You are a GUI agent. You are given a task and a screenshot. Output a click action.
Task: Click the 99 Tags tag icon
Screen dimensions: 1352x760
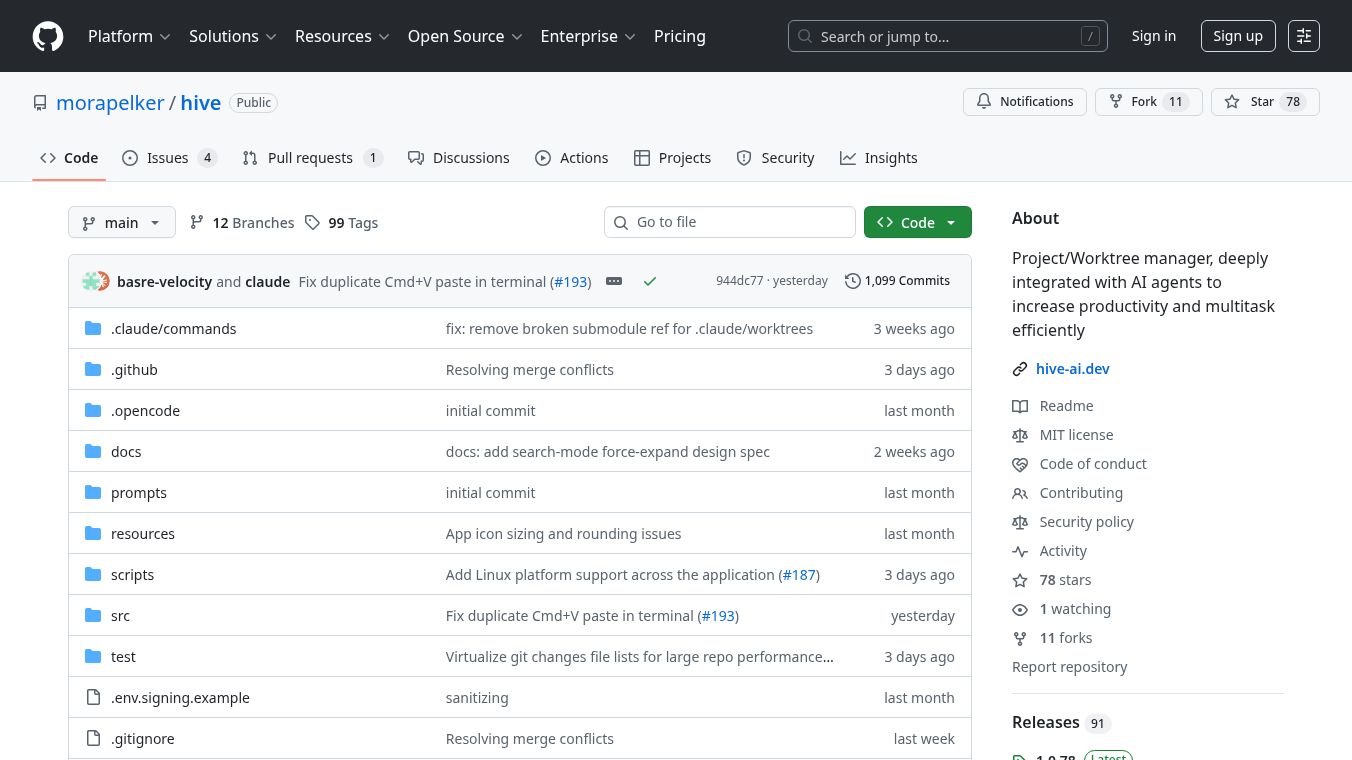313,223
